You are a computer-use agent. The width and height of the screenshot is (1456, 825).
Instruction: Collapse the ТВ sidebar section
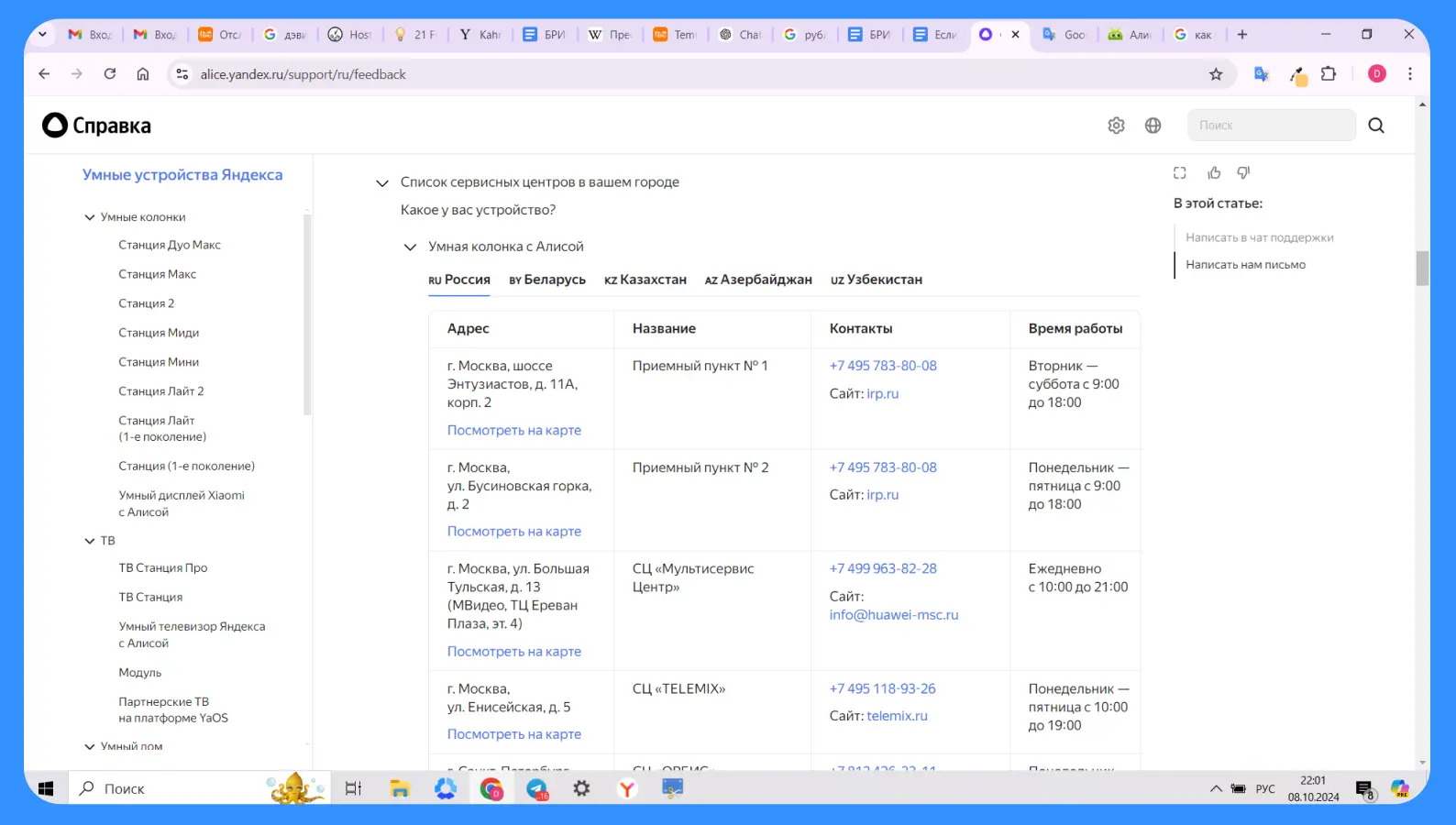90,541
